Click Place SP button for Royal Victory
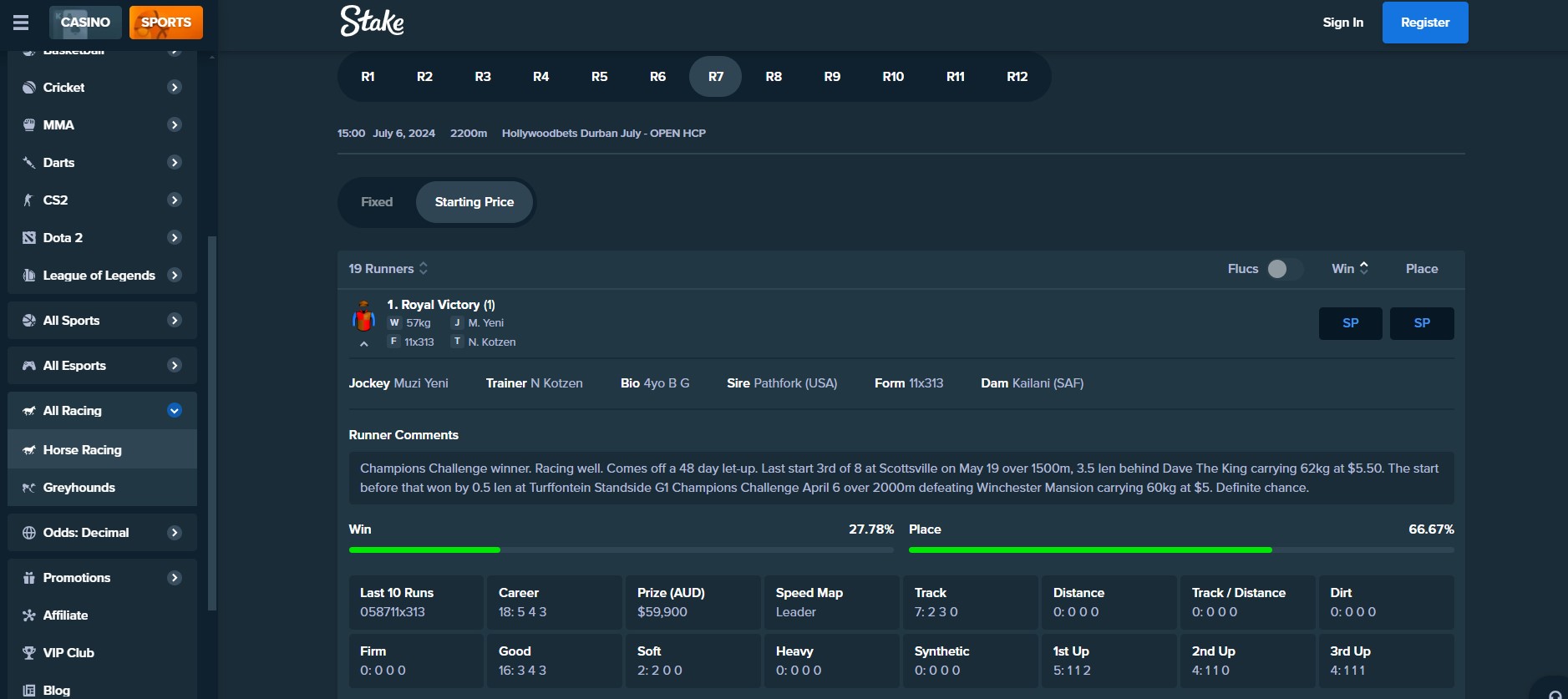 pos(1422,323)
